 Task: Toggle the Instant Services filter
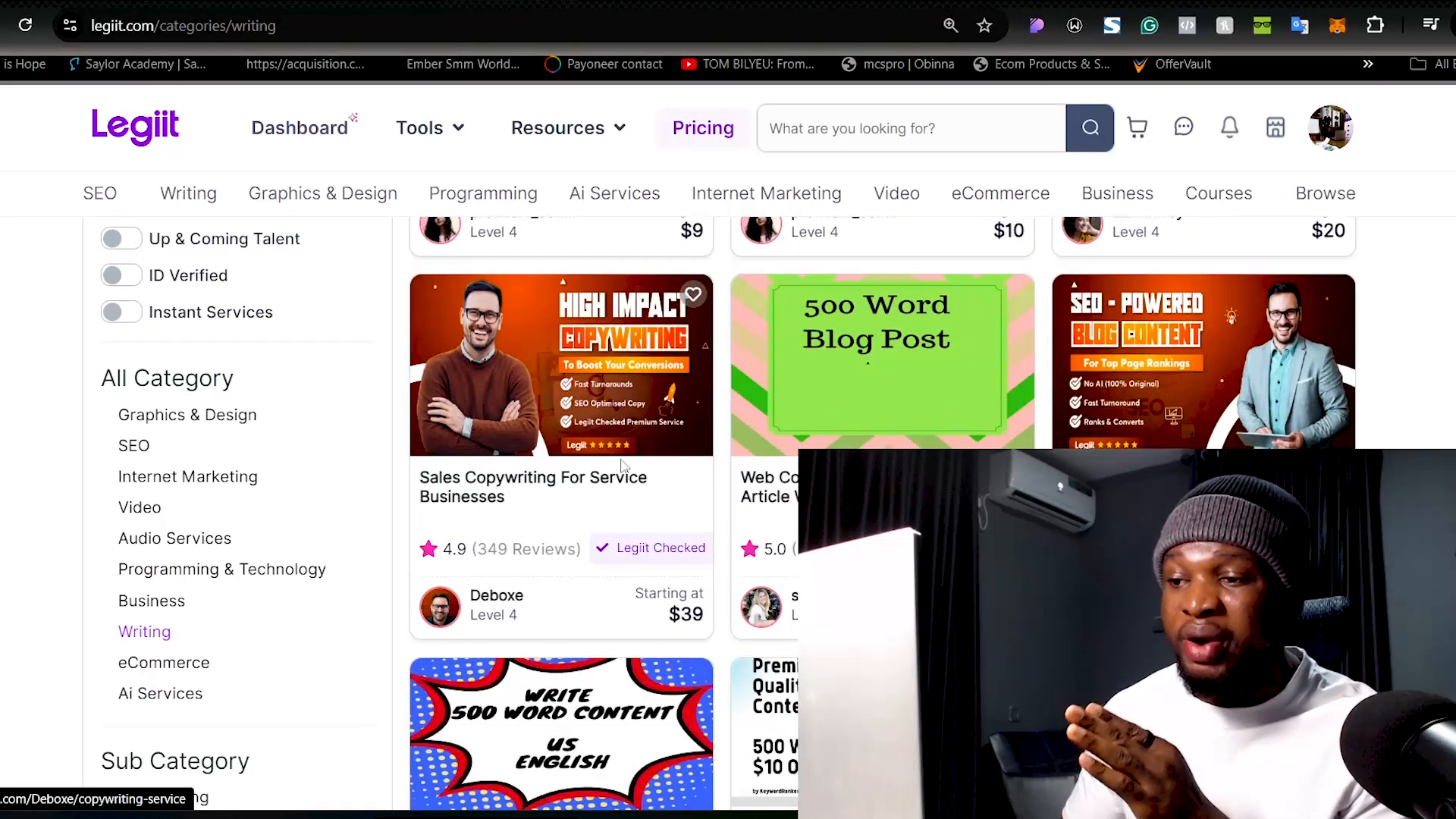[x=121, y=312]
